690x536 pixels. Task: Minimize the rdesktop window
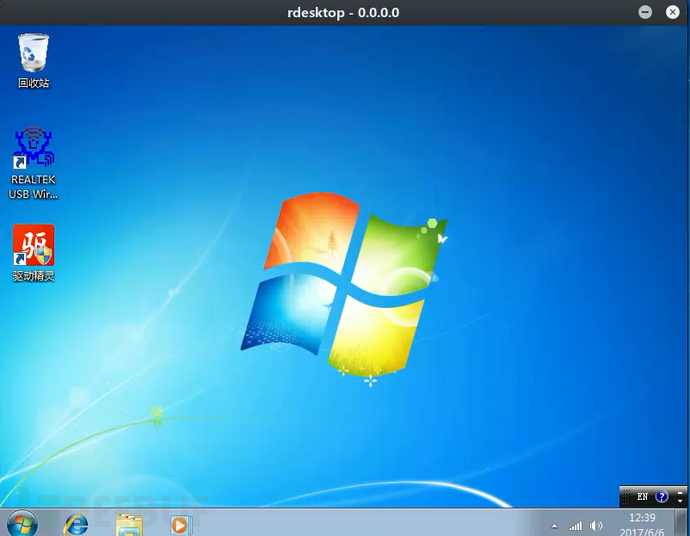(x=645, y=12)
